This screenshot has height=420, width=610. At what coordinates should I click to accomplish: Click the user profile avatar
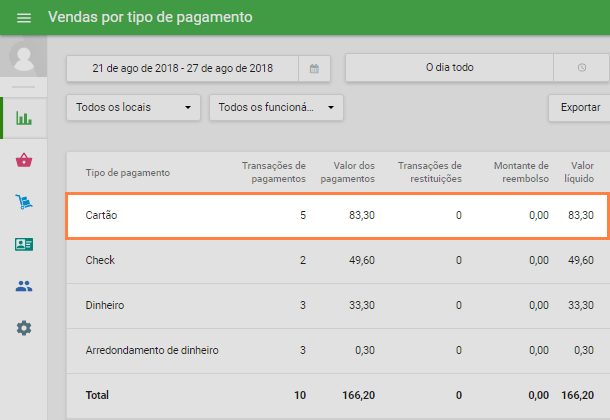click(23, 57)
